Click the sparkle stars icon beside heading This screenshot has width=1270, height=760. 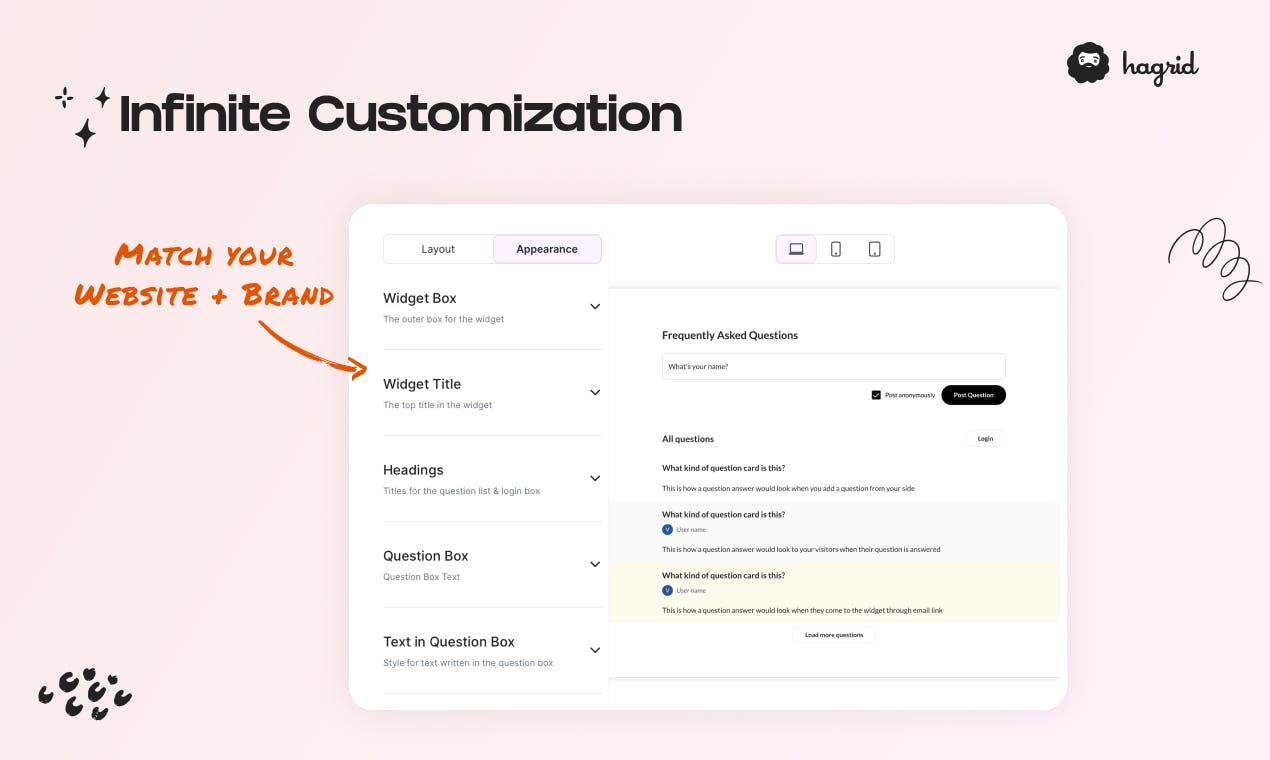pos(83,116)
